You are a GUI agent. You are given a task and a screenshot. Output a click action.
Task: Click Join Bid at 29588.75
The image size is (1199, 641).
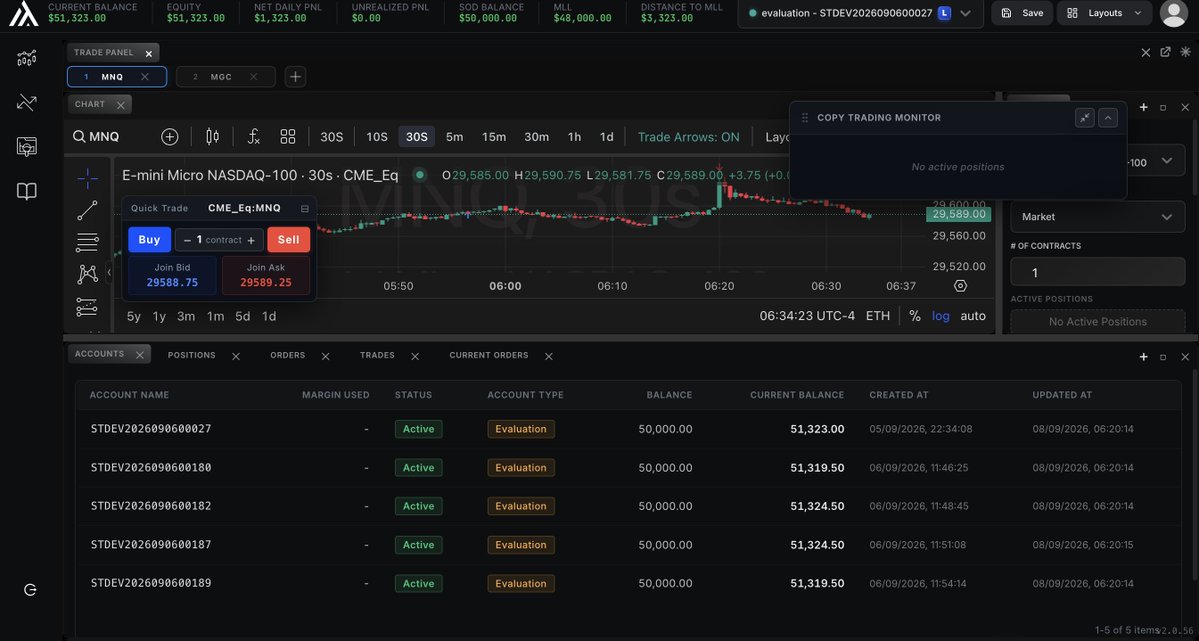[x=172, y=275]
